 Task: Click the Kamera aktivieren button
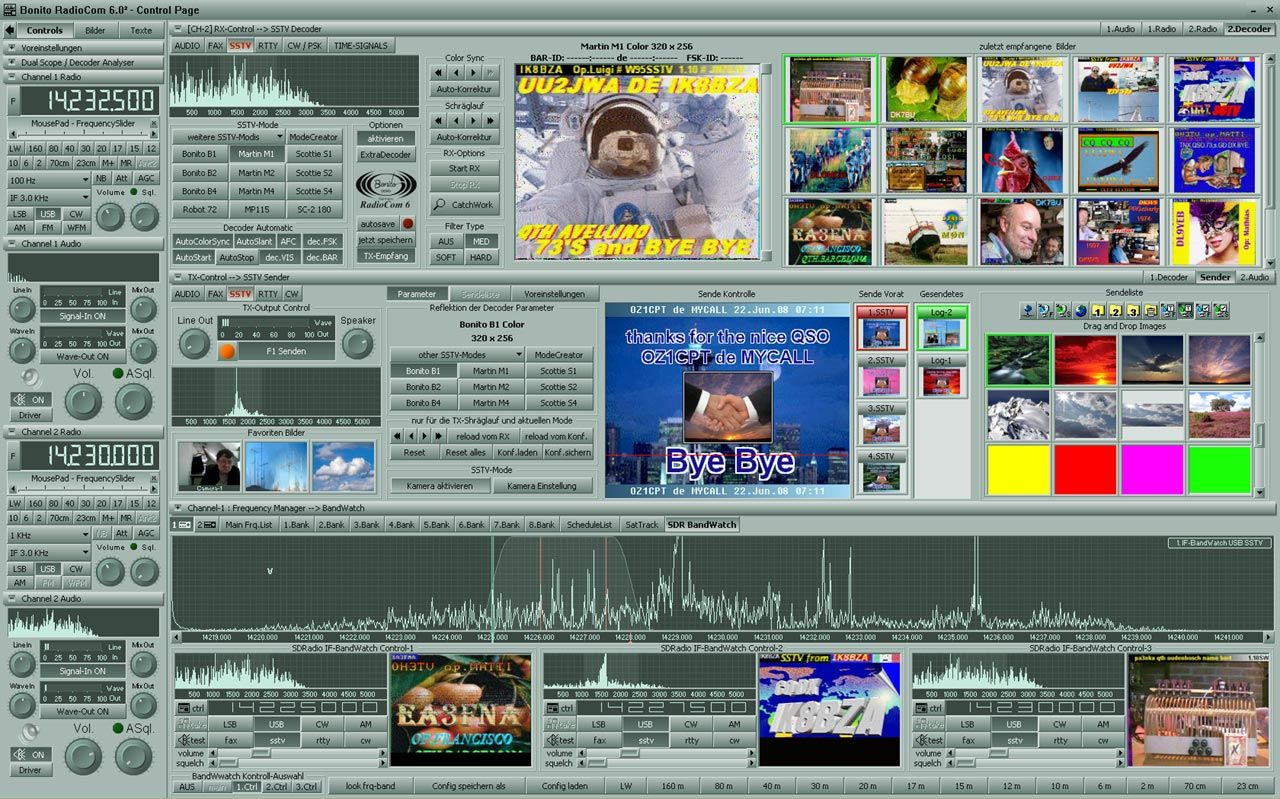point(440,486)
